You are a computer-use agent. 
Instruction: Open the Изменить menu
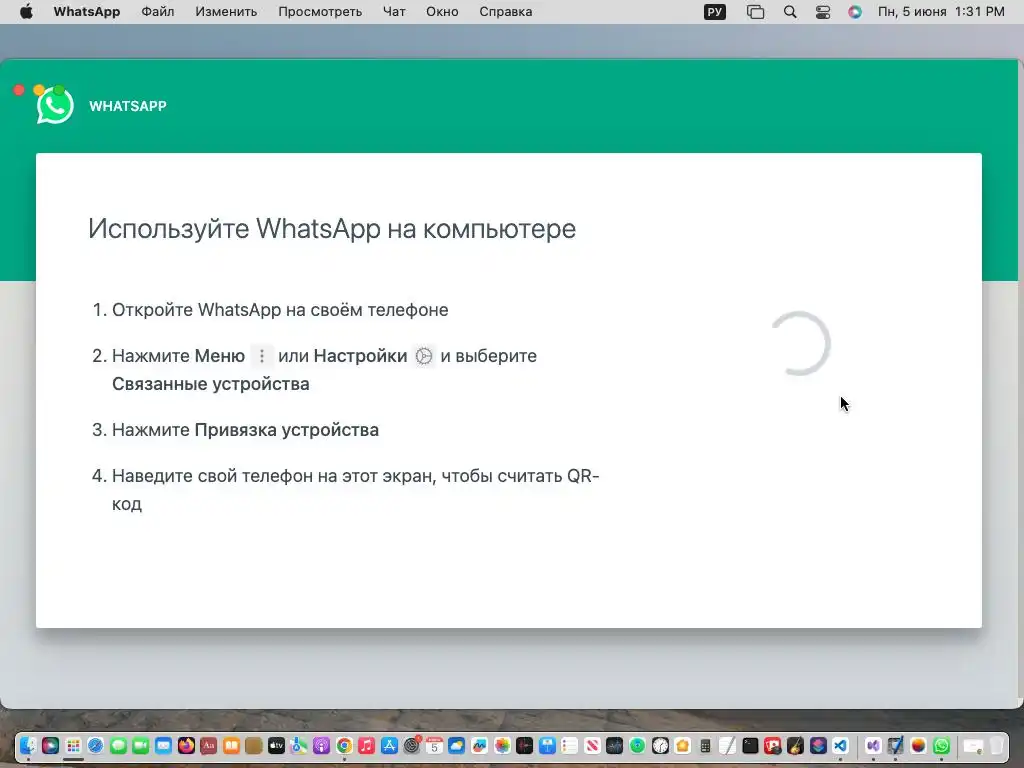(226, 12)
